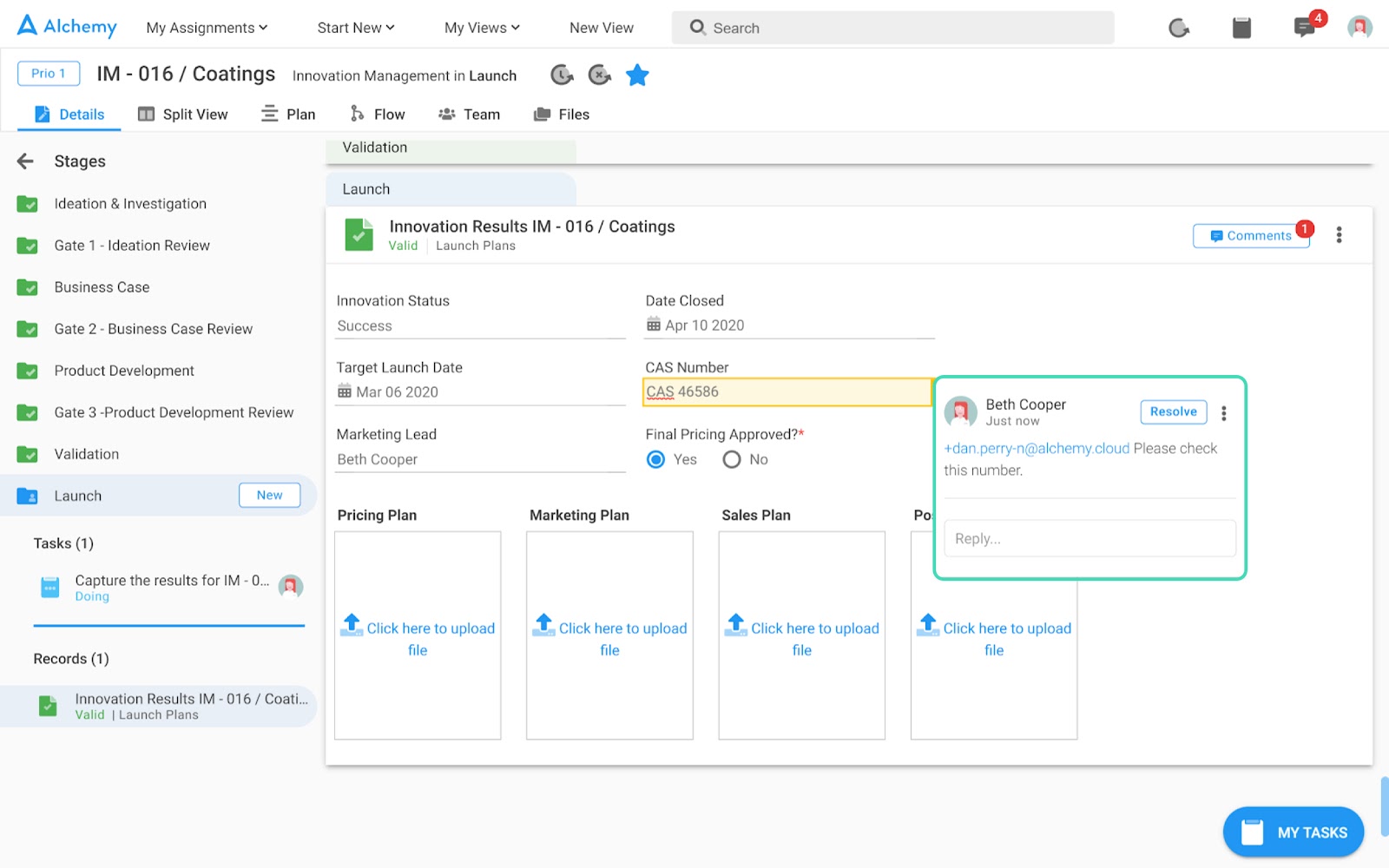Open the Innovation Results record in sidebar
1389x868 pixels.
pos(158,706)
